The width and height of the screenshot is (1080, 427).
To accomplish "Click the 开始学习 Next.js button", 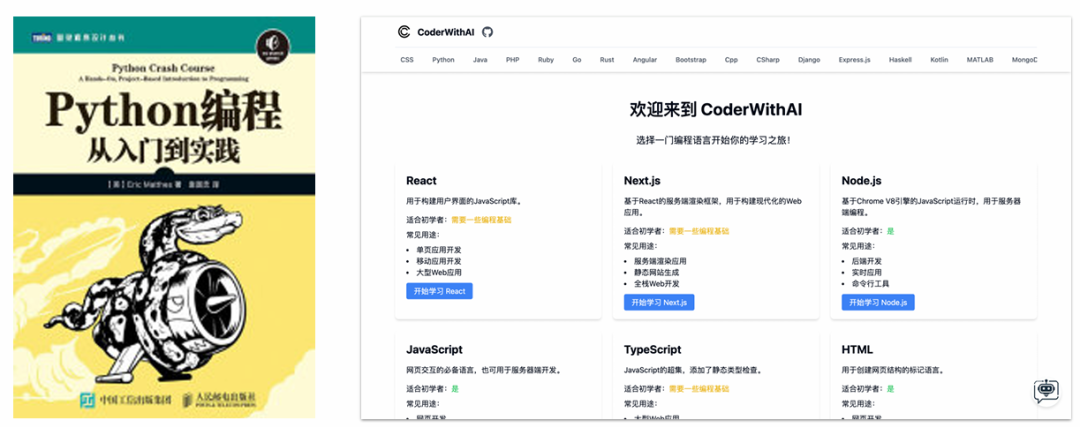I will 659,302.
